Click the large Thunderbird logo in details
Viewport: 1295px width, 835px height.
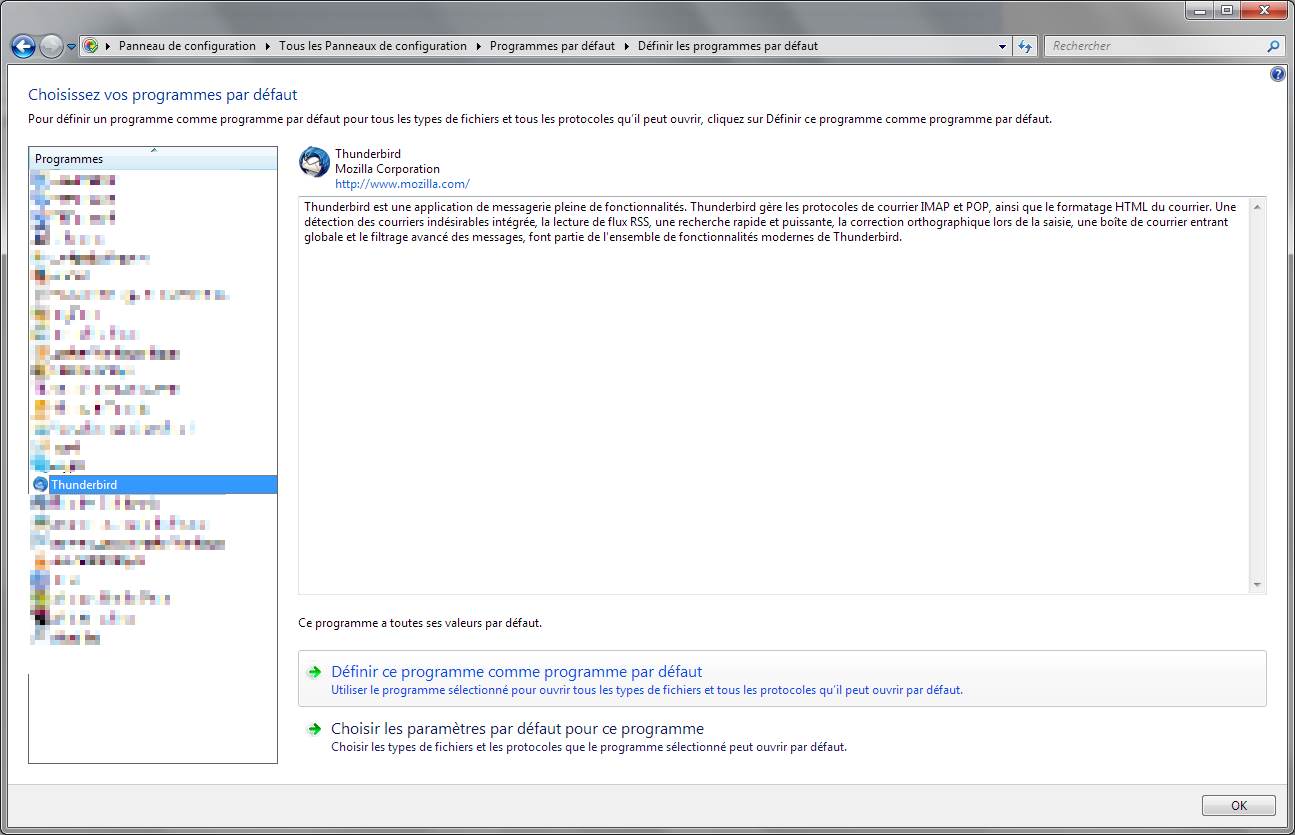point(315,163)
